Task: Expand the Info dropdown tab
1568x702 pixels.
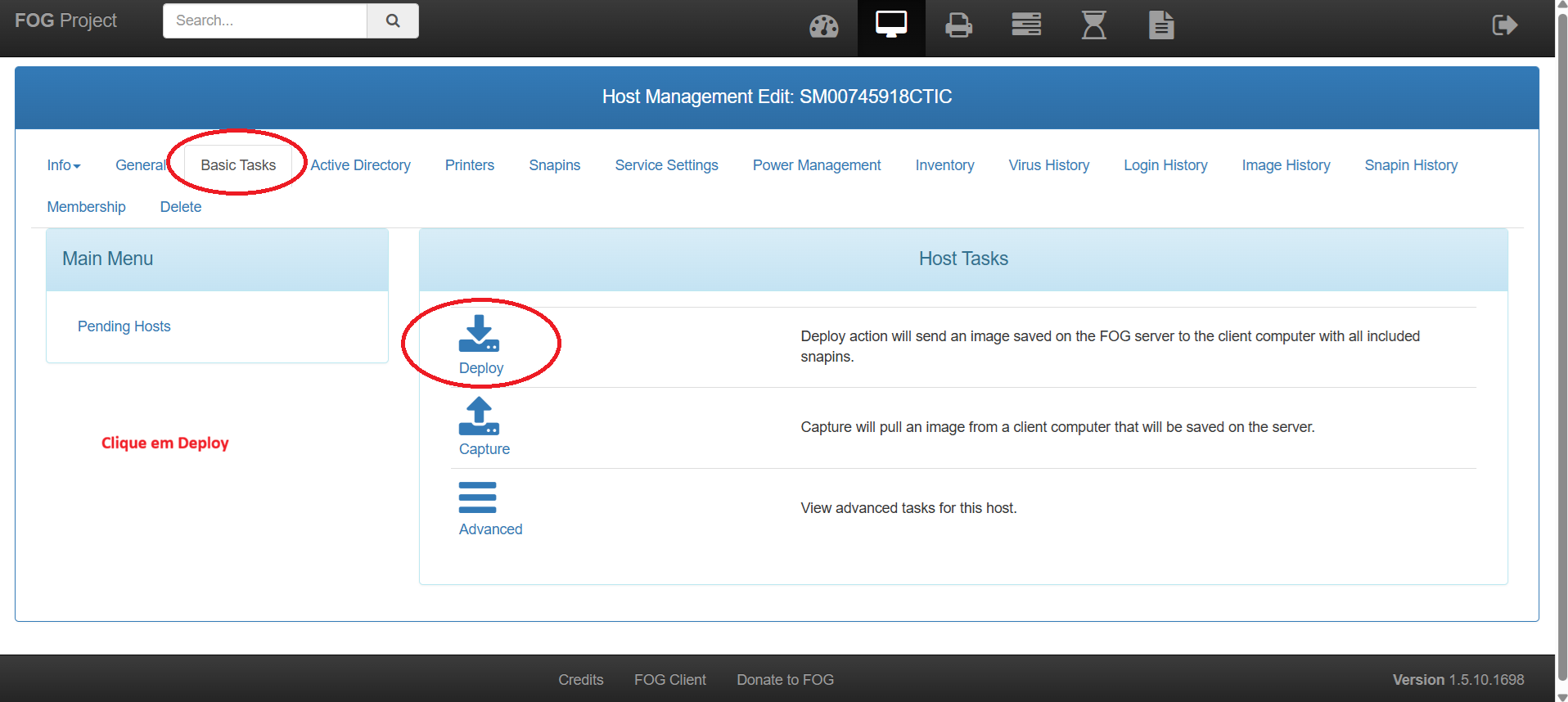Action: [x=63, y=165]
